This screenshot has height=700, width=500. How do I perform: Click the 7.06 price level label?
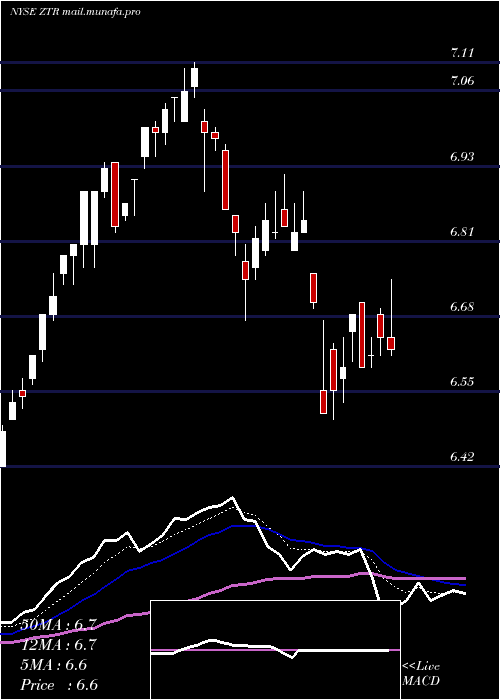pyautogui.click(x=462, y=81)
